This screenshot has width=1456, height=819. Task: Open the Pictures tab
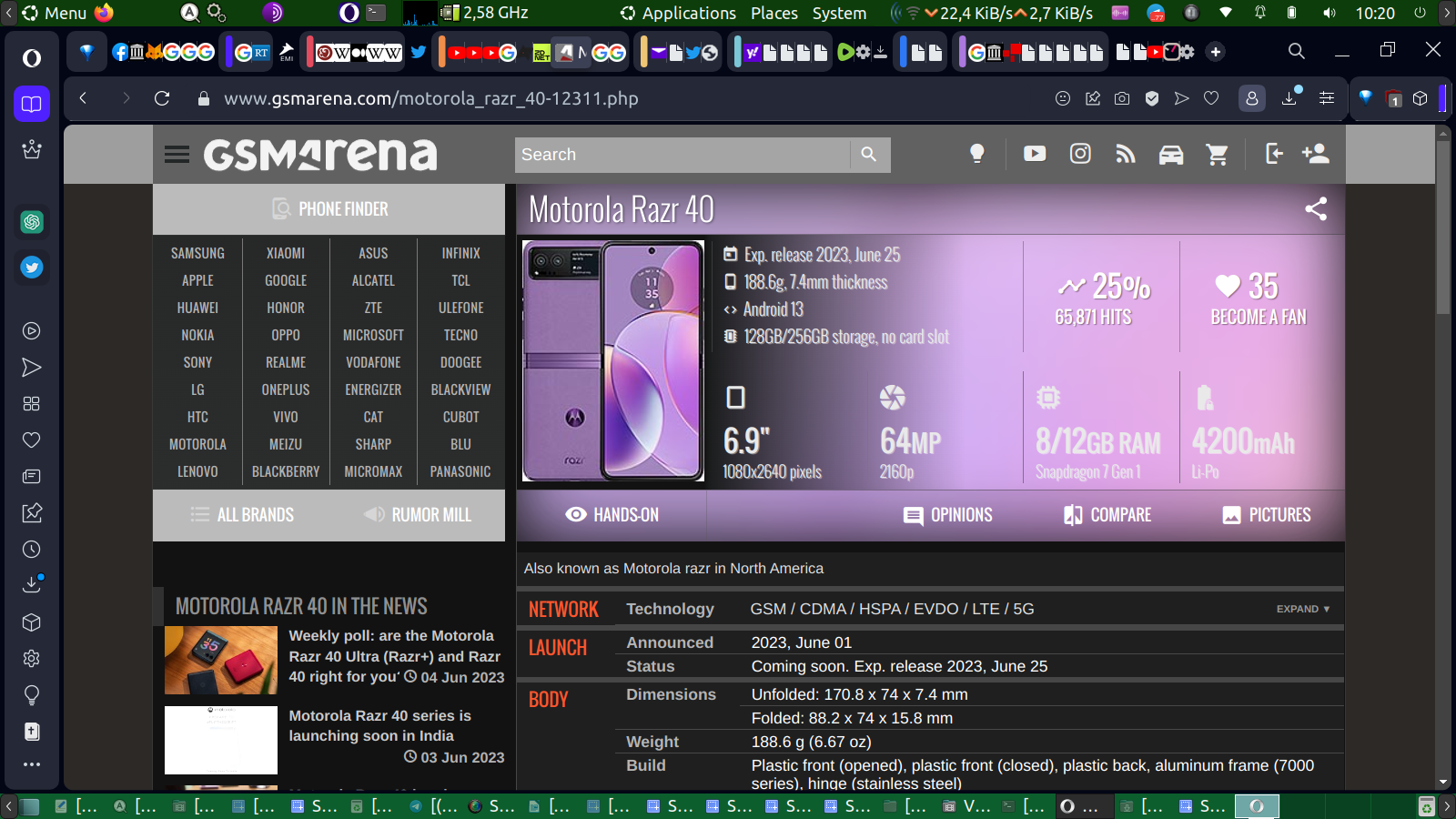[x=1267, y=515]
